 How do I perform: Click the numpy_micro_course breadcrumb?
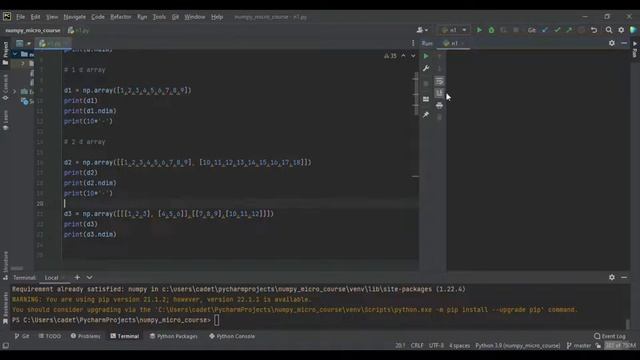coord(33,30)
